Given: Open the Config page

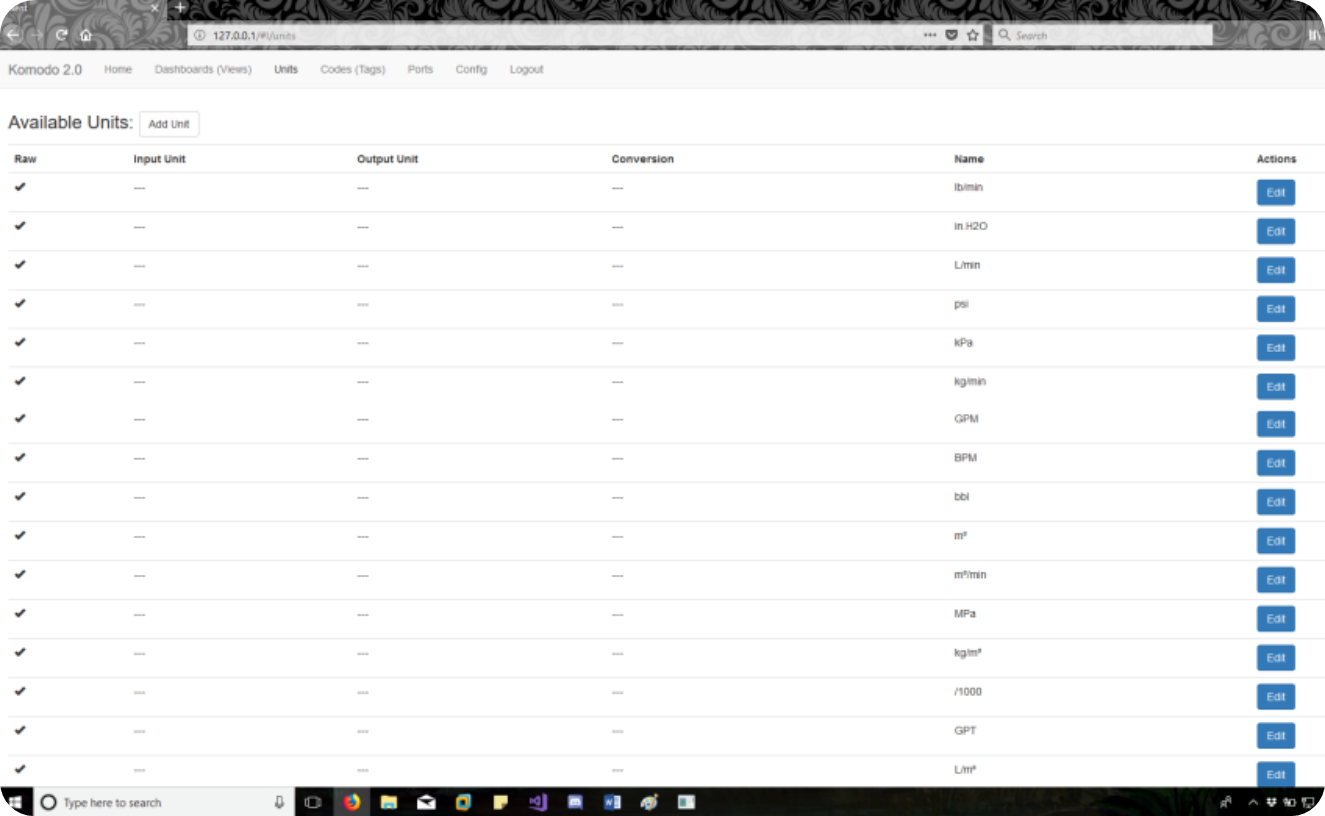Looking at the screenshot, I should point(471,70).
